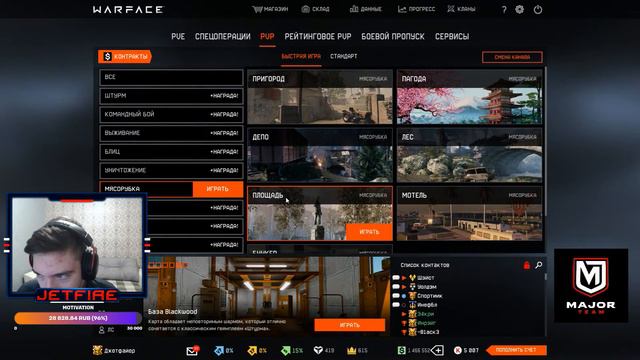Click the Джетфайер player name
Image resolution: width=640 pixels, height=360 pixels.
click(x=119, y=350)
